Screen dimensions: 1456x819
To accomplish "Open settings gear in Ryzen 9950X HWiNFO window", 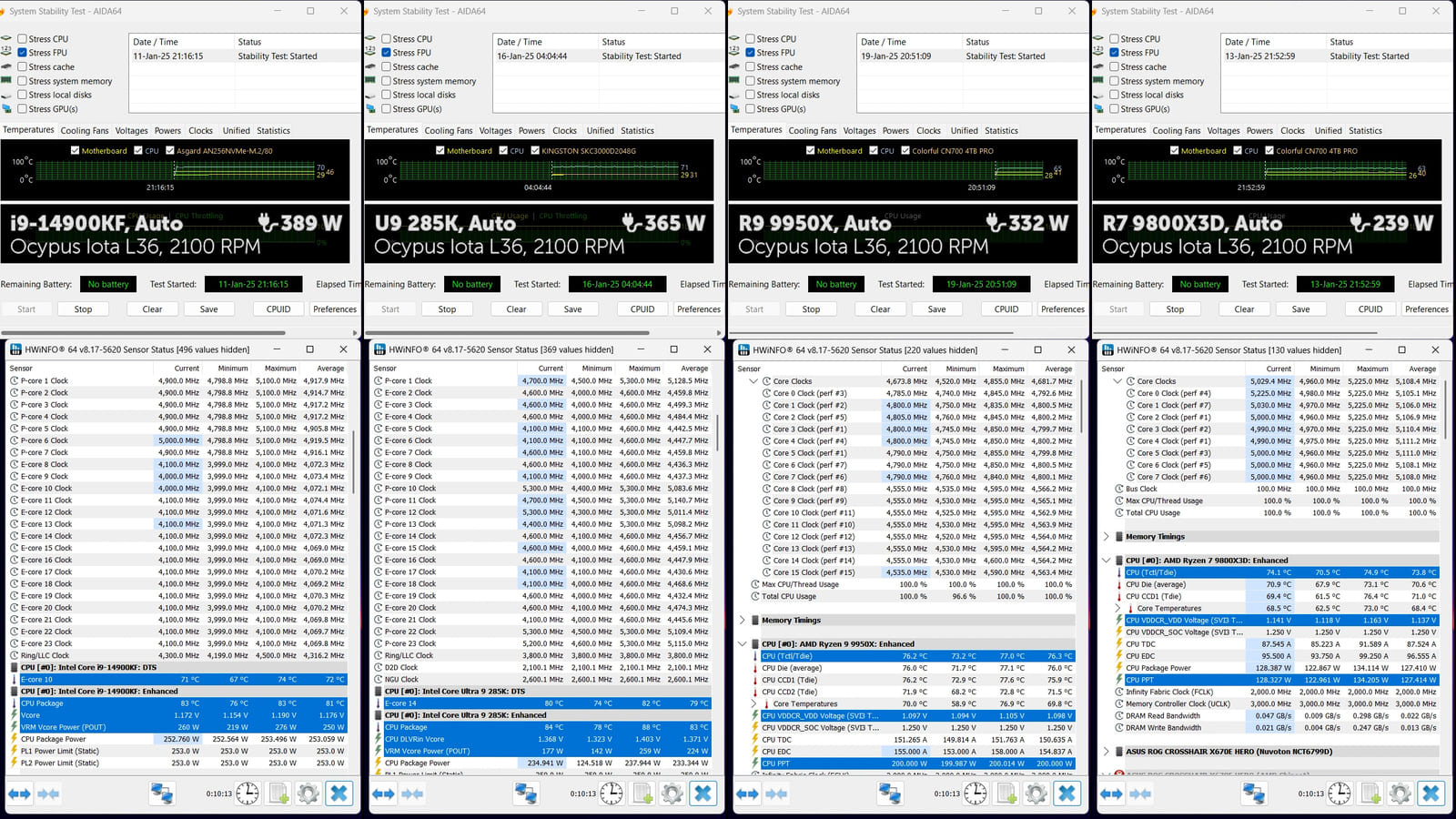I will pos(1036,794).
